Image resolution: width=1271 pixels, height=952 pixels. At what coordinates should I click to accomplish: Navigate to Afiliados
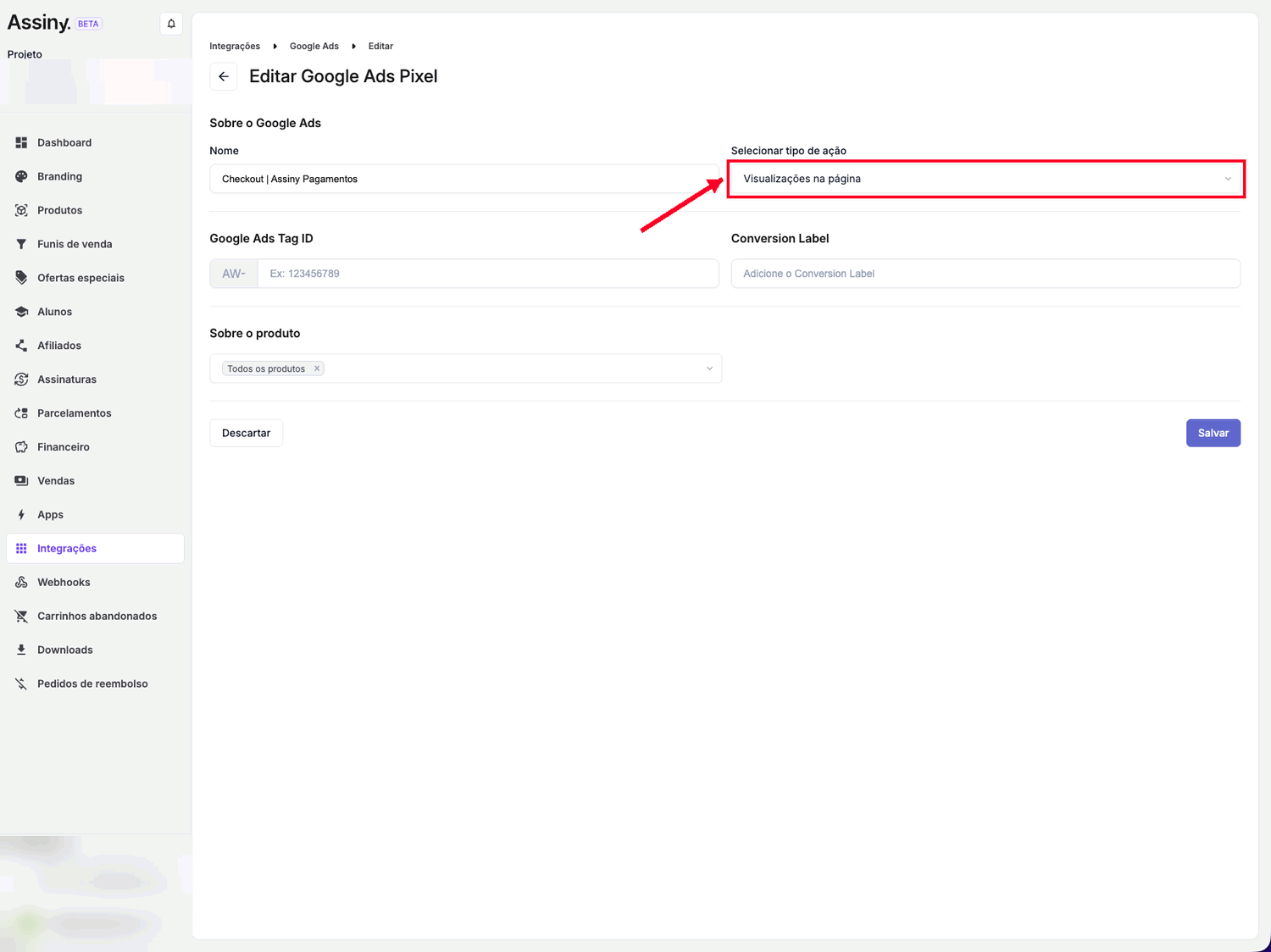point(95,346)
